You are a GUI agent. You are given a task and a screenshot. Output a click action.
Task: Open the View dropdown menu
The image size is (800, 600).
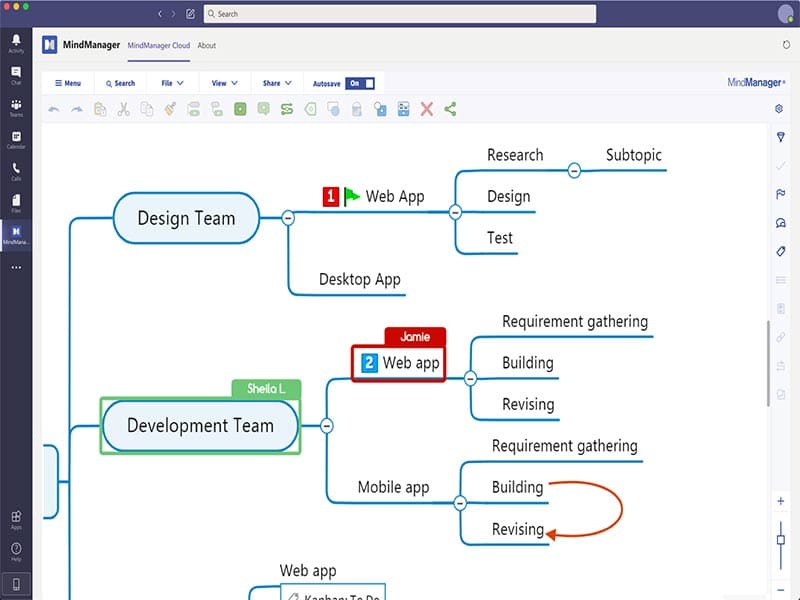[x=222, y=83]
